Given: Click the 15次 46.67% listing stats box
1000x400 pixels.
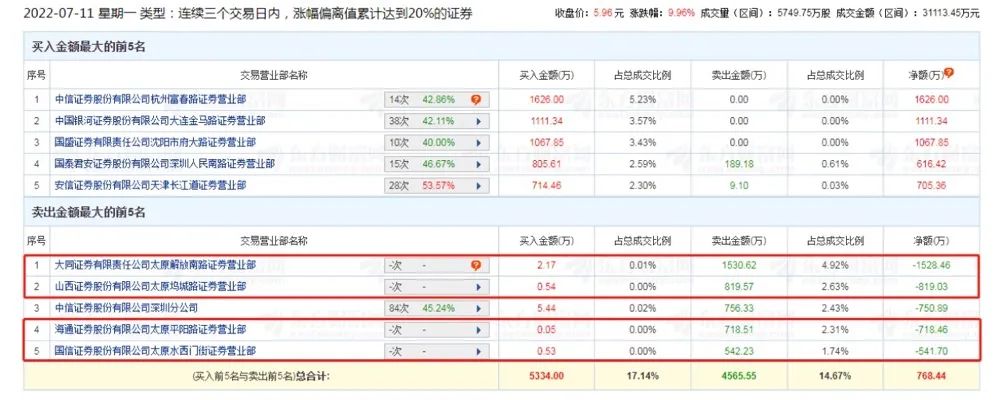Looking at the screenshot, I should (x=437, y=164).
